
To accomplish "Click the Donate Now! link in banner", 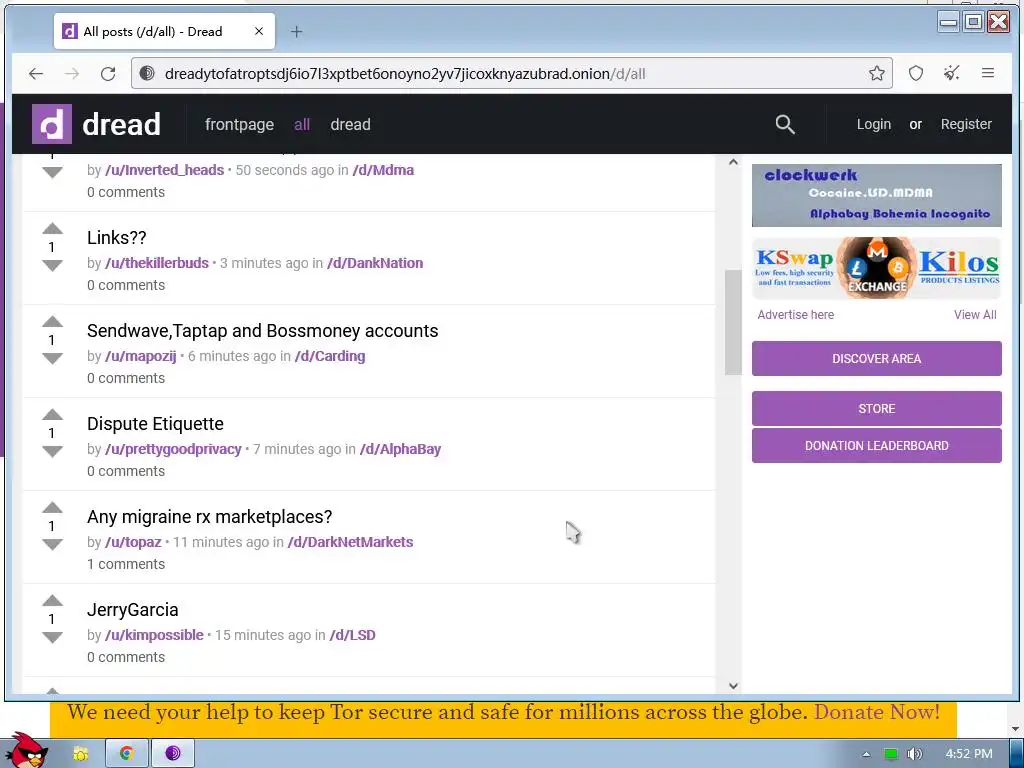I will point(876,712).
